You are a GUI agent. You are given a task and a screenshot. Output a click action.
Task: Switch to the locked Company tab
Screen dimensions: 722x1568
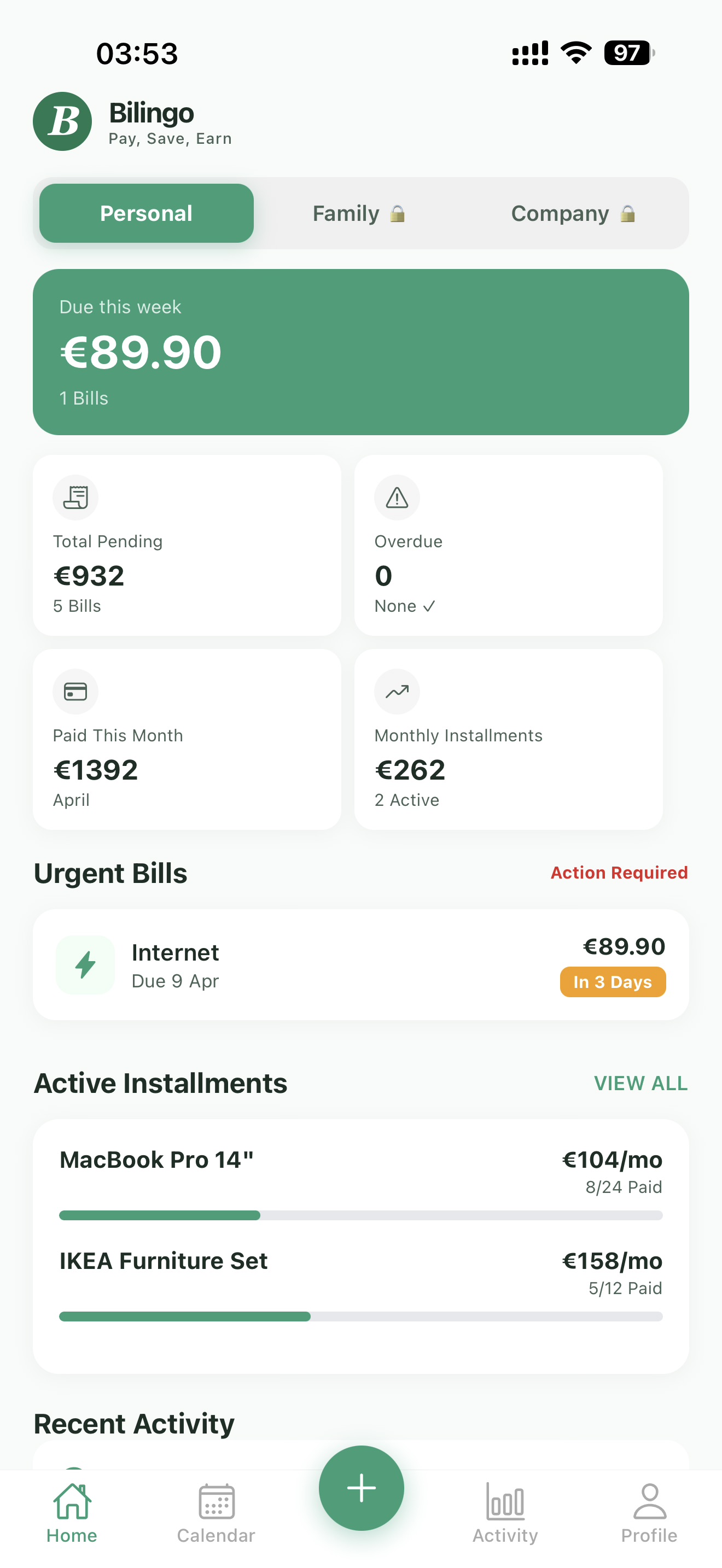573,214
